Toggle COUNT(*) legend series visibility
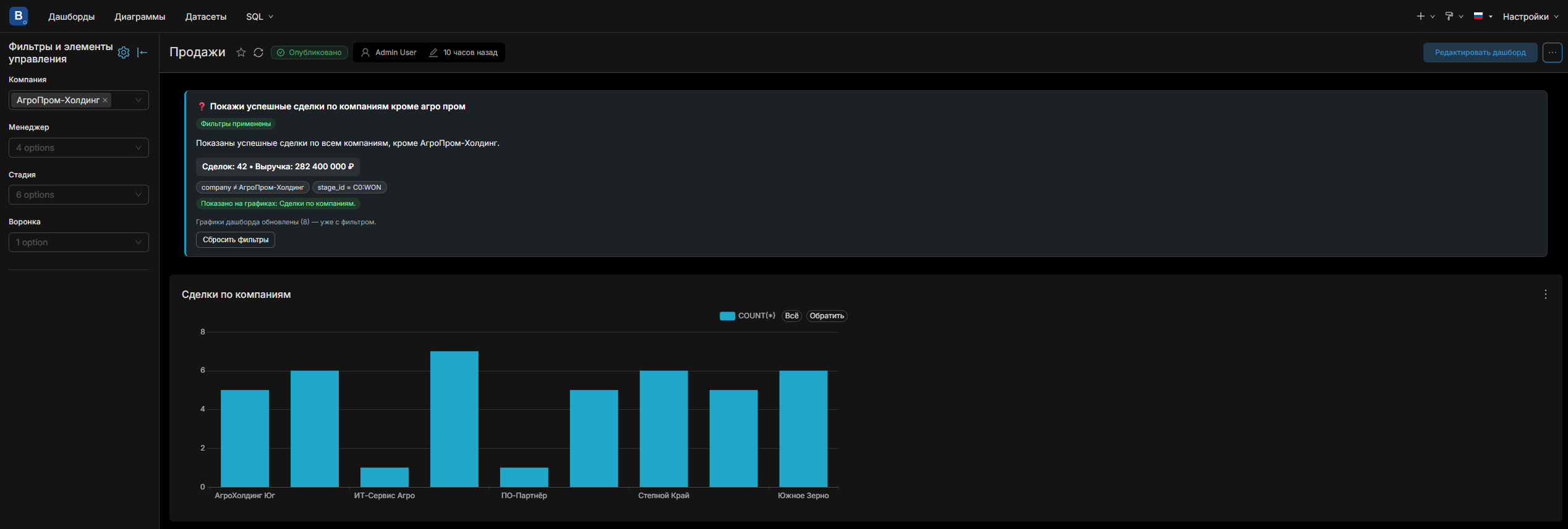 point(748,316)
